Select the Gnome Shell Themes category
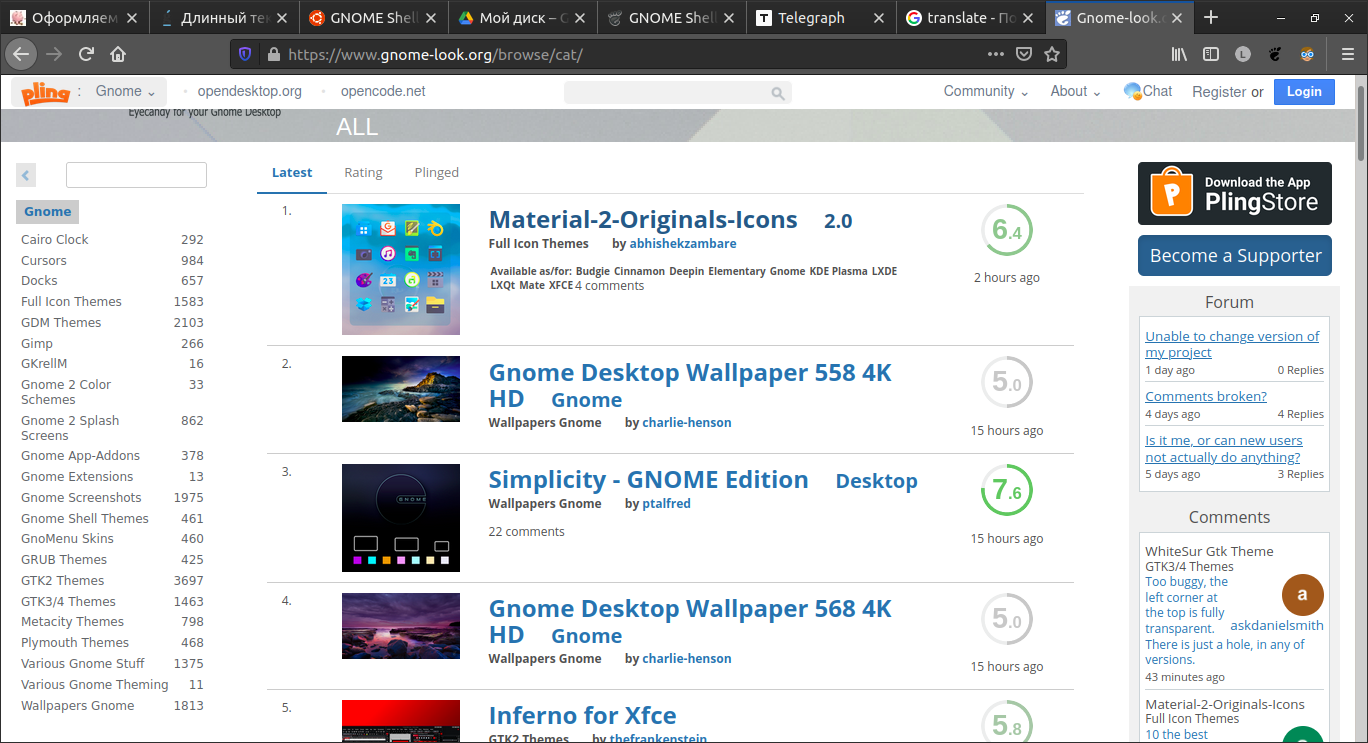 click(x=85, y=518)
